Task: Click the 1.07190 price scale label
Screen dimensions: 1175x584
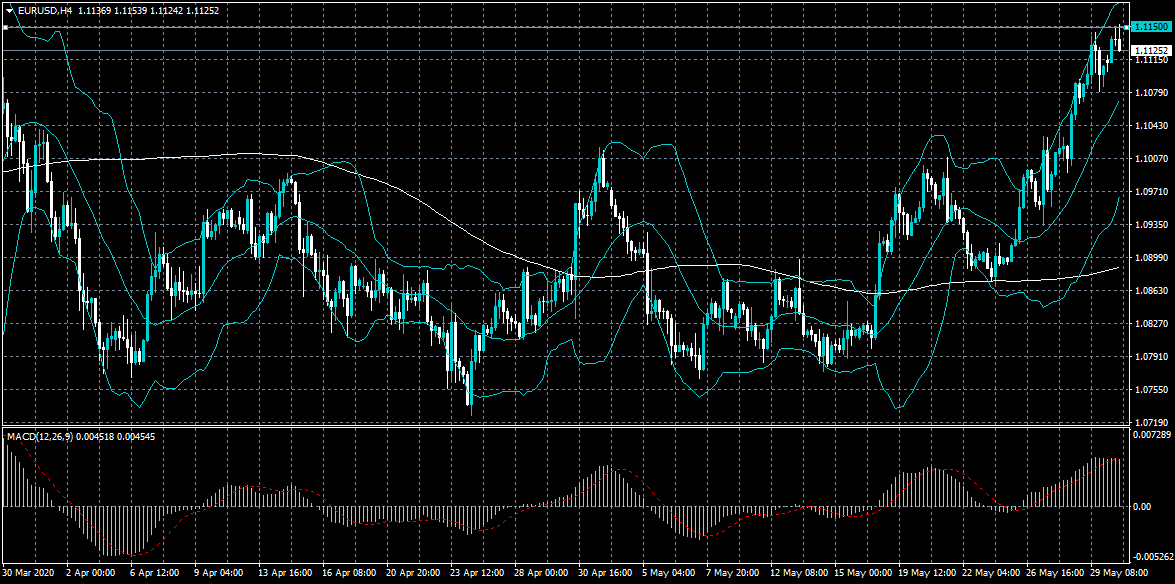Action: (1151, 423)
